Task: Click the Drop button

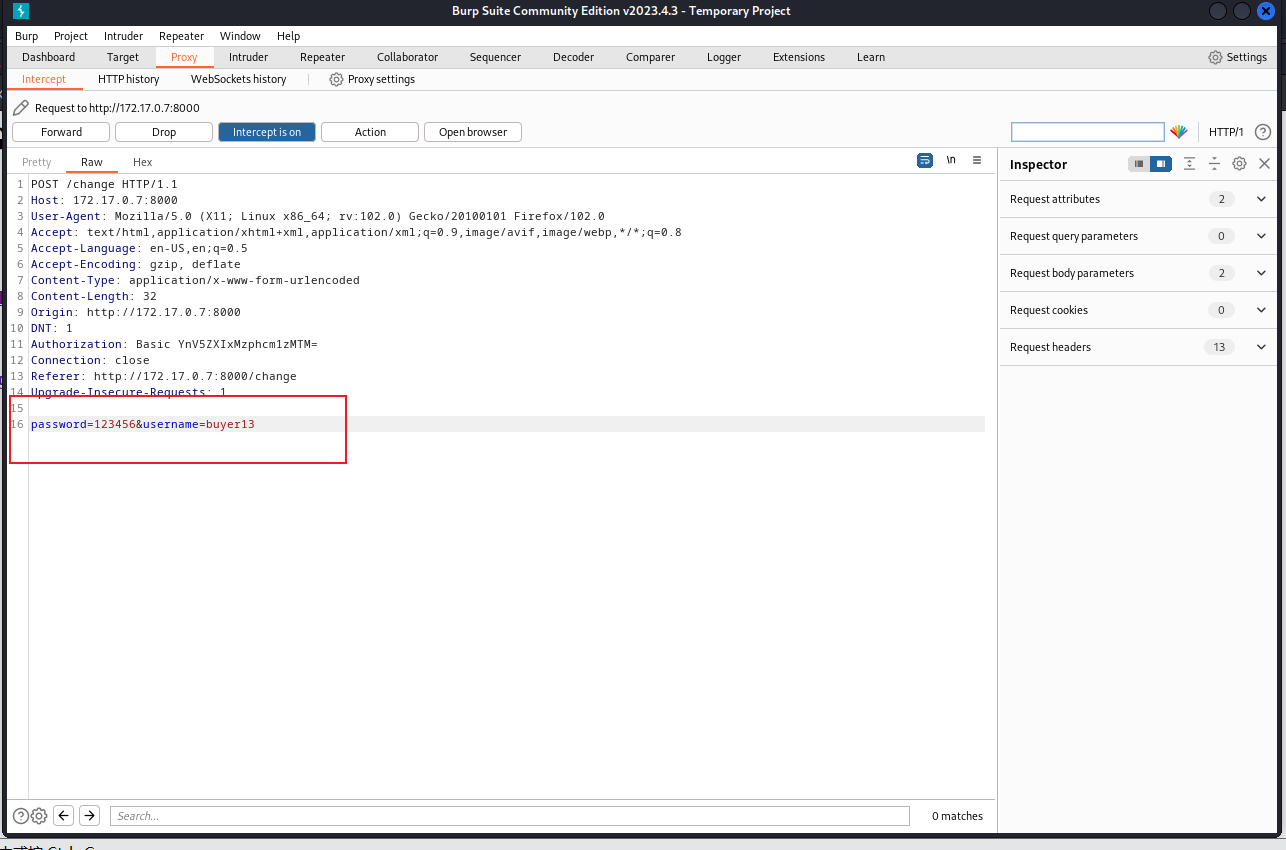Action: (x=164, y=132)
